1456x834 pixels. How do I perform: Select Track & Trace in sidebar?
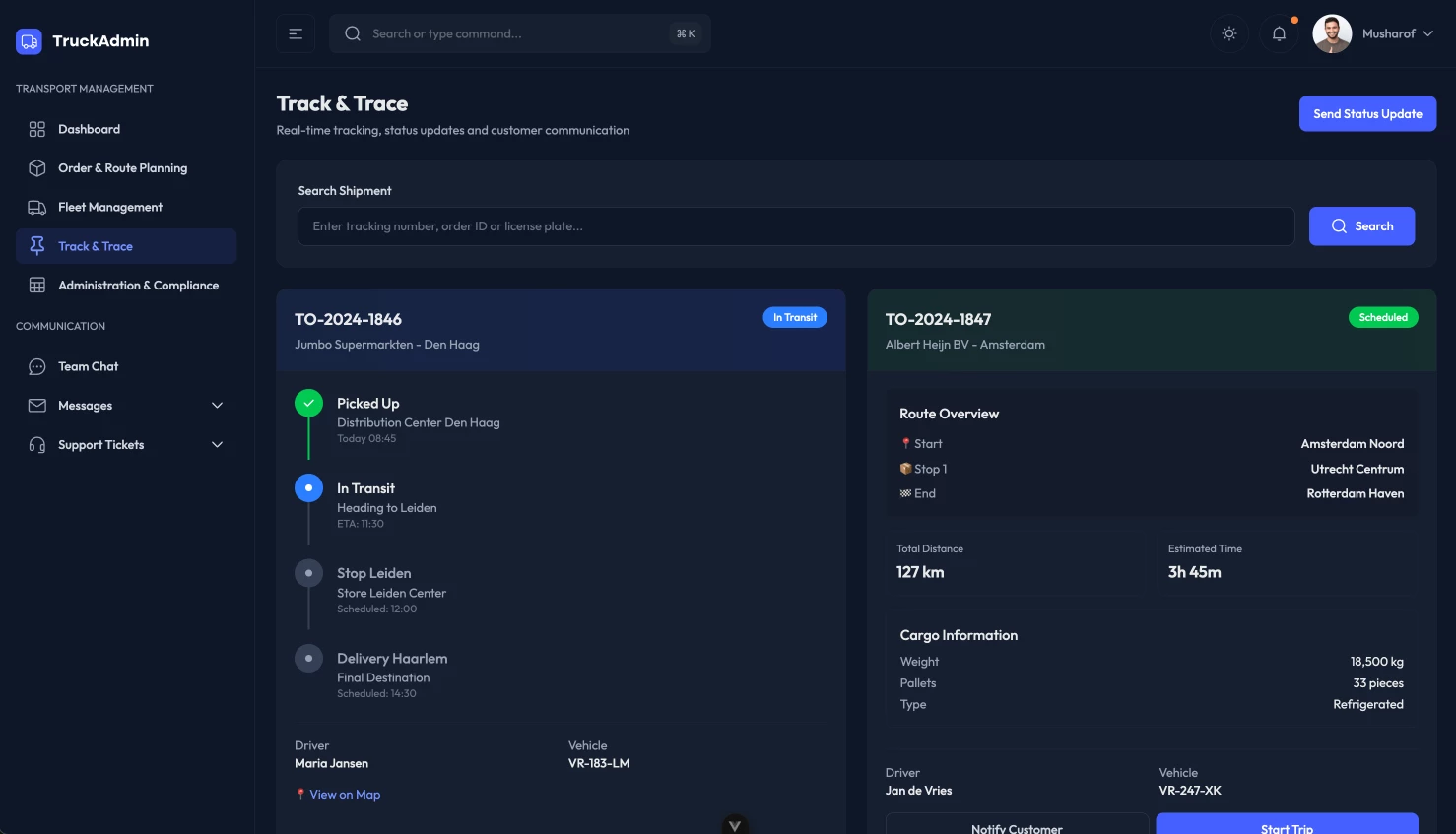[96, 246]
